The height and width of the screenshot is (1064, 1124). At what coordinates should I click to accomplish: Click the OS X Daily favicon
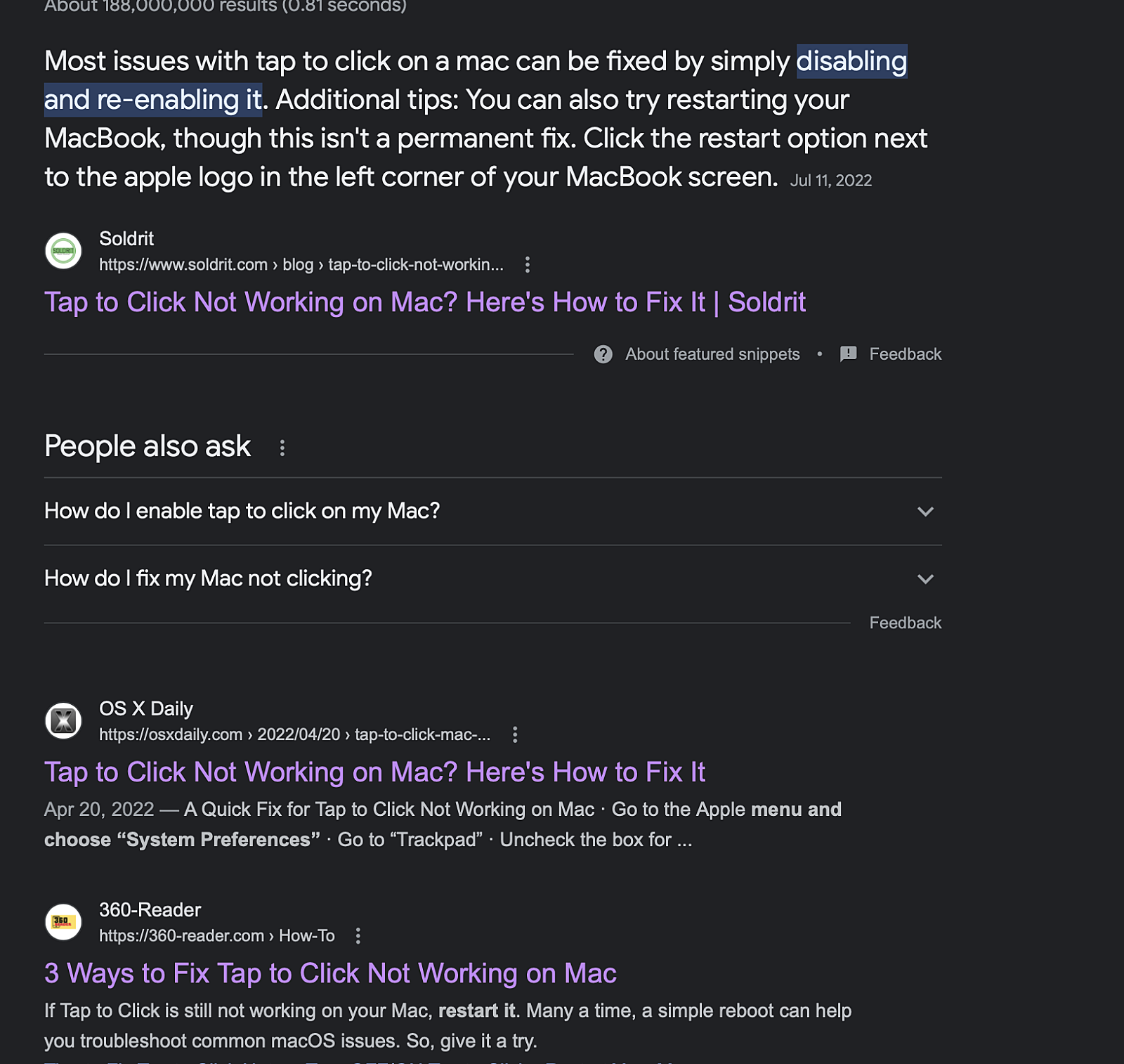[63, 720]
